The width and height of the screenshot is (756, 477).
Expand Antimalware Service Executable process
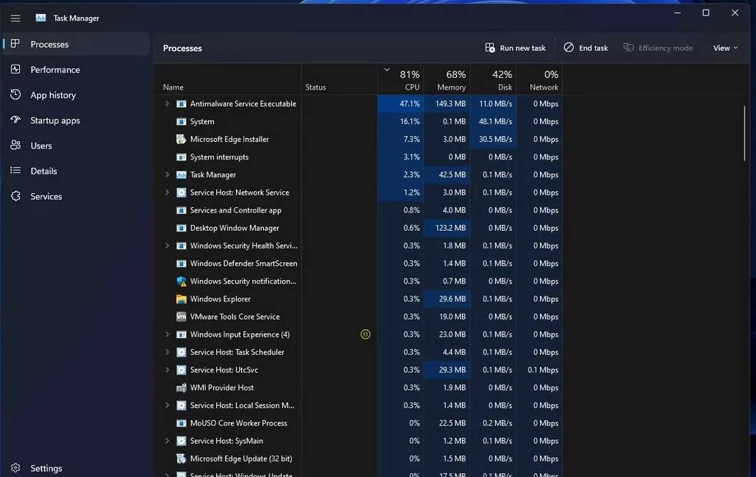coord(167,104)
